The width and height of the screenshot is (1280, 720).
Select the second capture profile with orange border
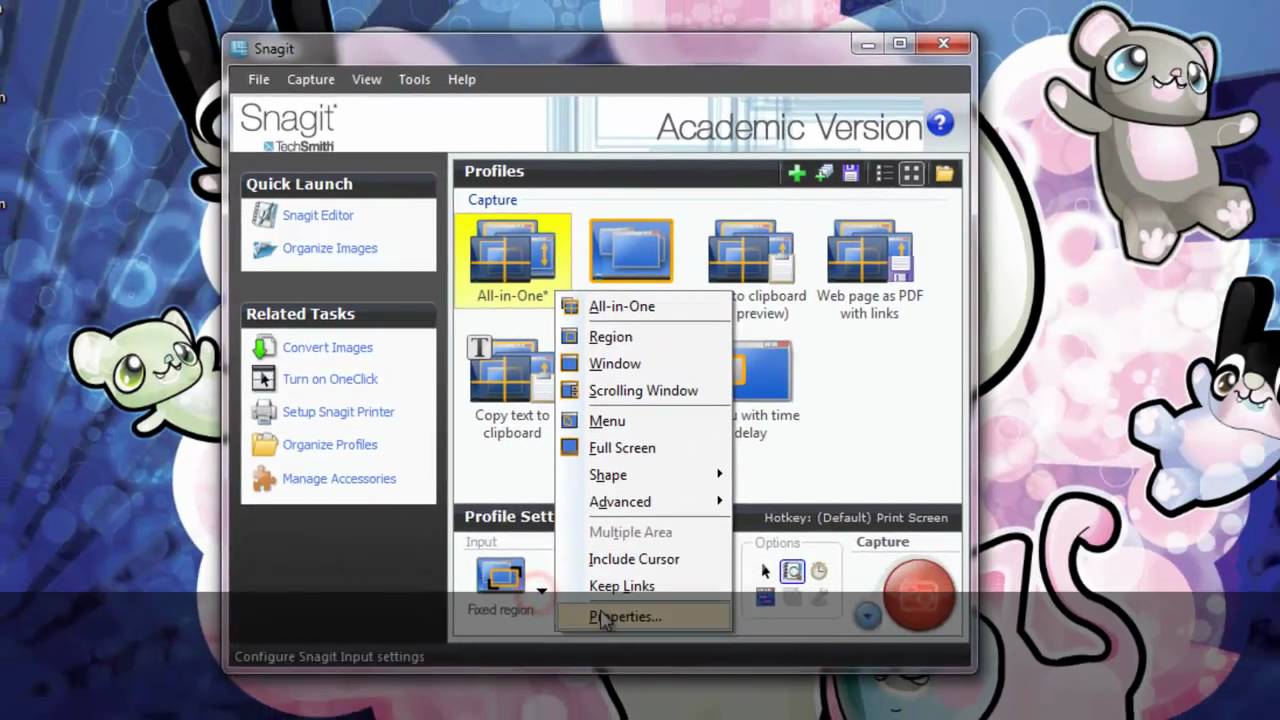tap(631, 251)
